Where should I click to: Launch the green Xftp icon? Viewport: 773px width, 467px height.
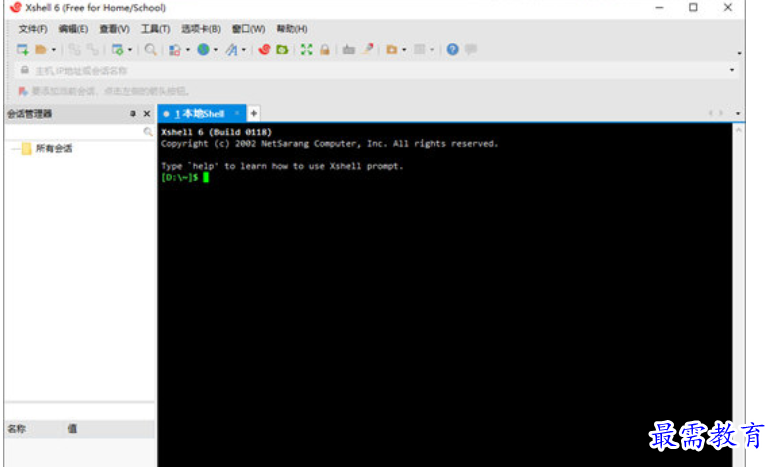tap(282, 49)
